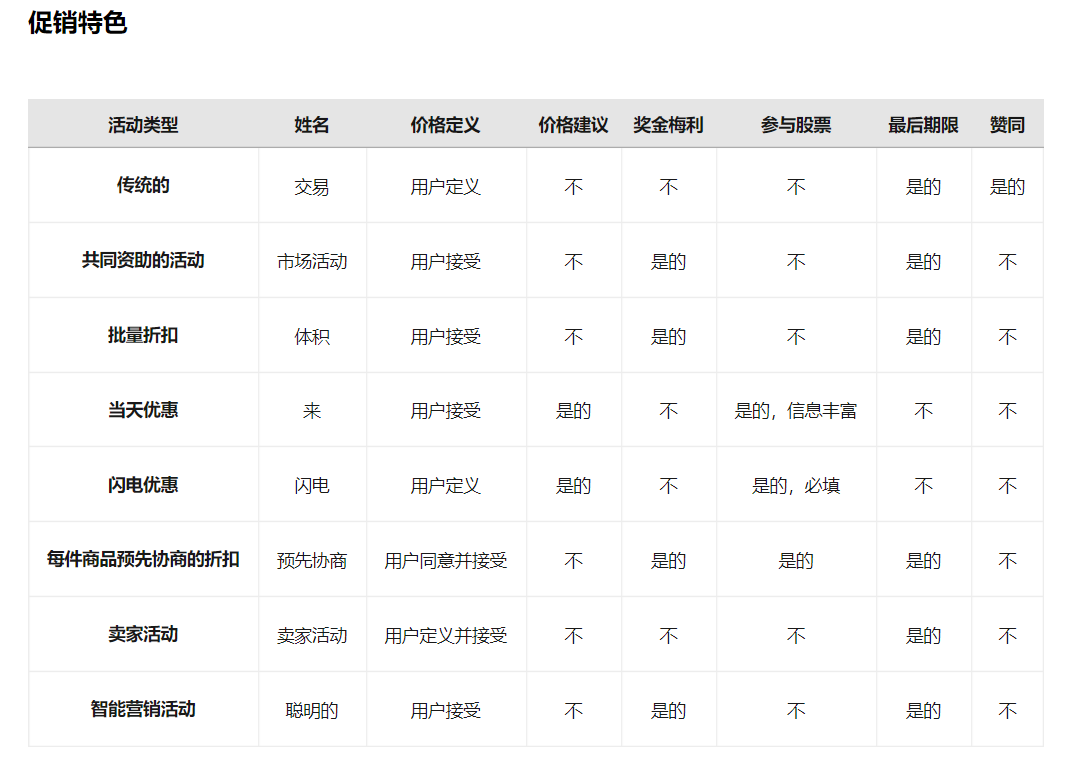The image size is (1080, 764).
Task: Click the 当天优惠 row label
Action: pos(143,410)
